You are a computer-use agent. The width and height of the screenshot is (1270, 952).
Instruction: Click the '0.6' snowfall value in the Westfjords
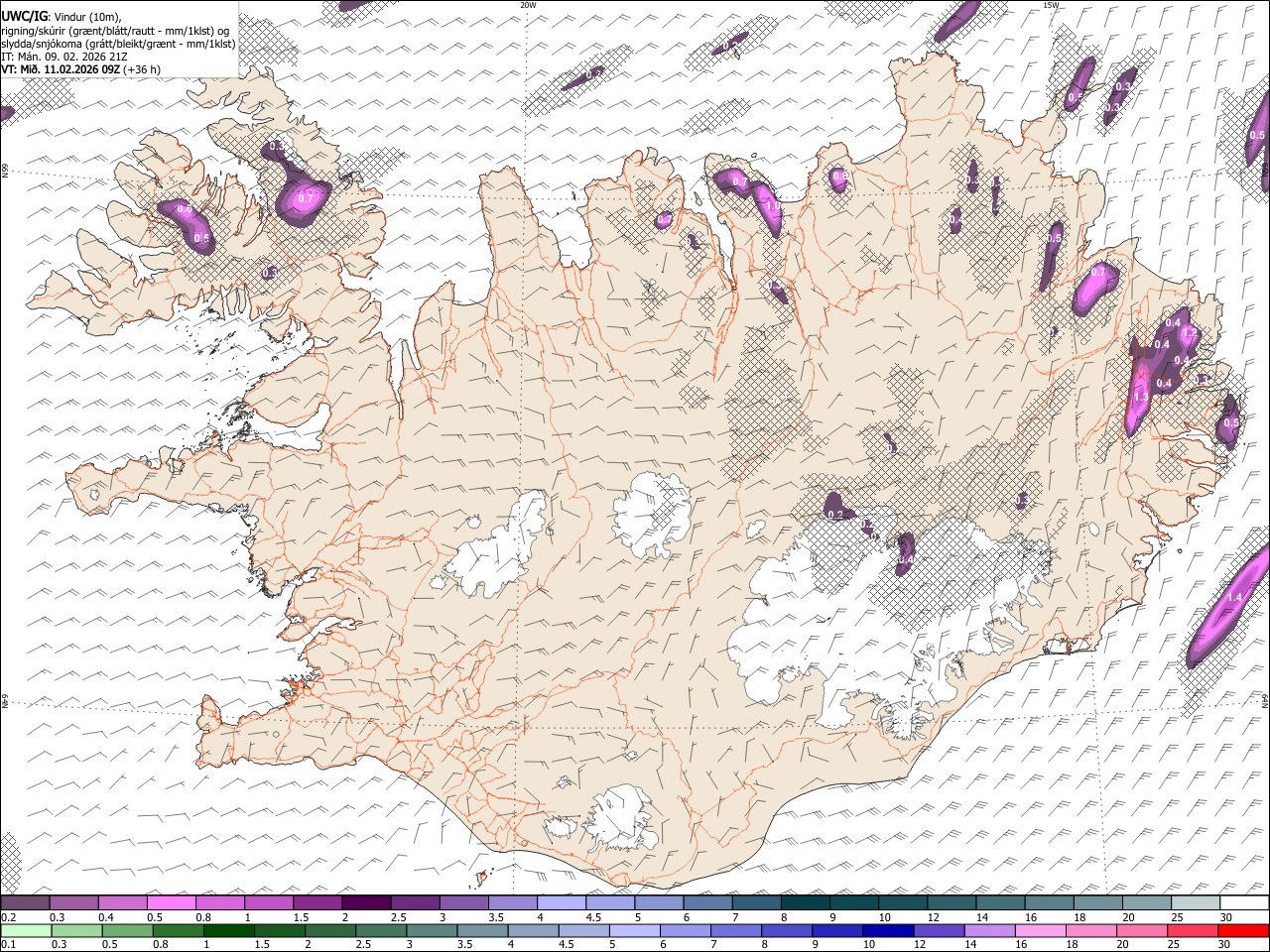pyautogui.click(x=185, y=209)
